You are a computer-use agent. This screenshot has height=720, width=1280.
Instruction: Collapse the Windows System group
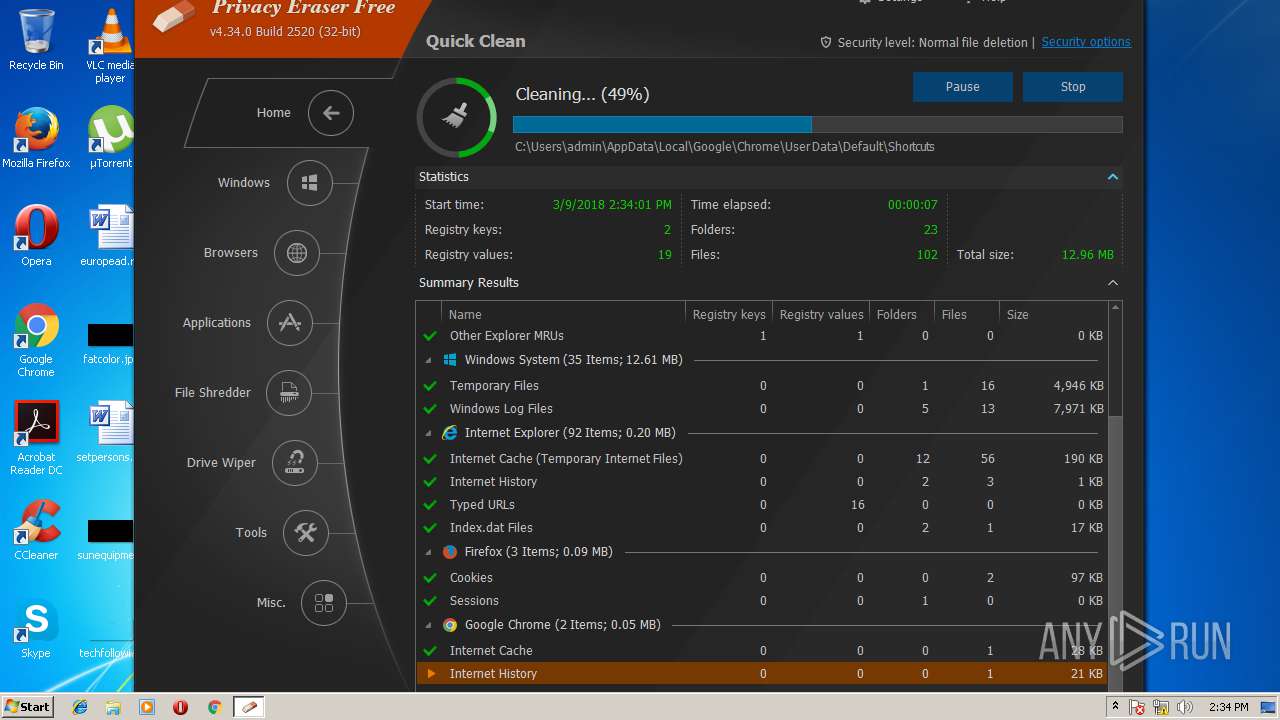pyautogui.click(x=429, y=360)
